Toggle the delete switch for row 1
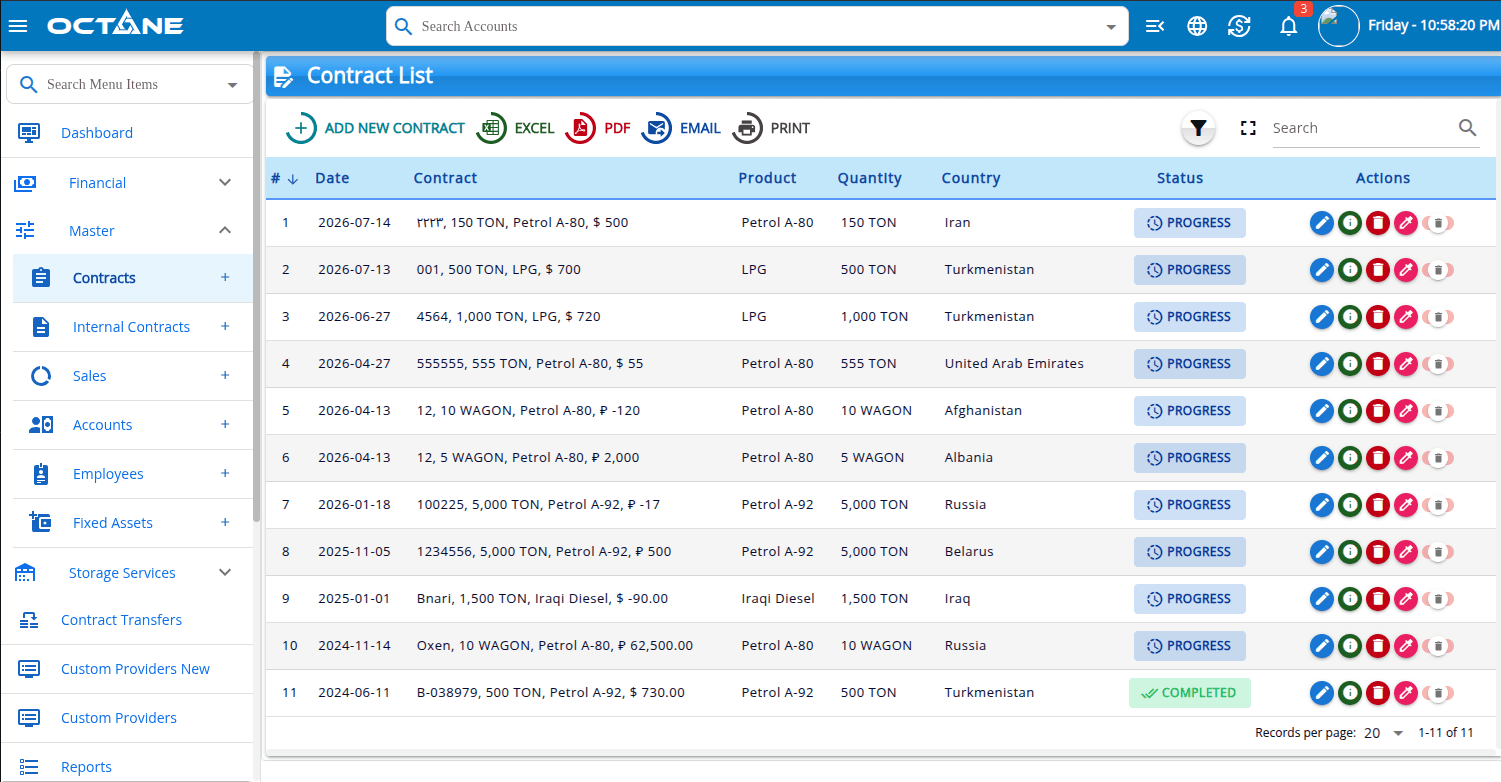The width and height of the screenshot is (1501, 782). [1438, 223]
